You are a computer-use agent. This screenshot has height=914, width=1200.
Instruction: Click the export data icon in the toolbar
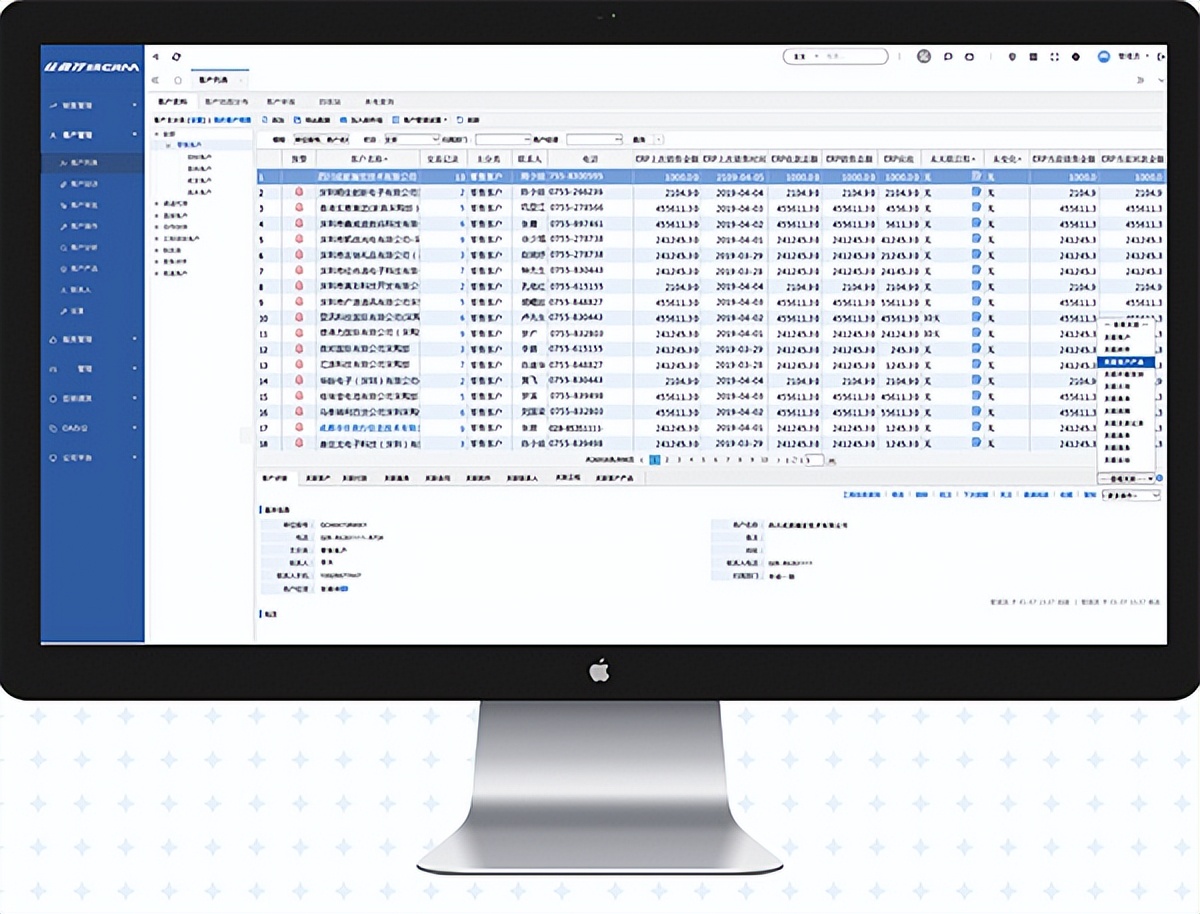(x=297, y=119)
